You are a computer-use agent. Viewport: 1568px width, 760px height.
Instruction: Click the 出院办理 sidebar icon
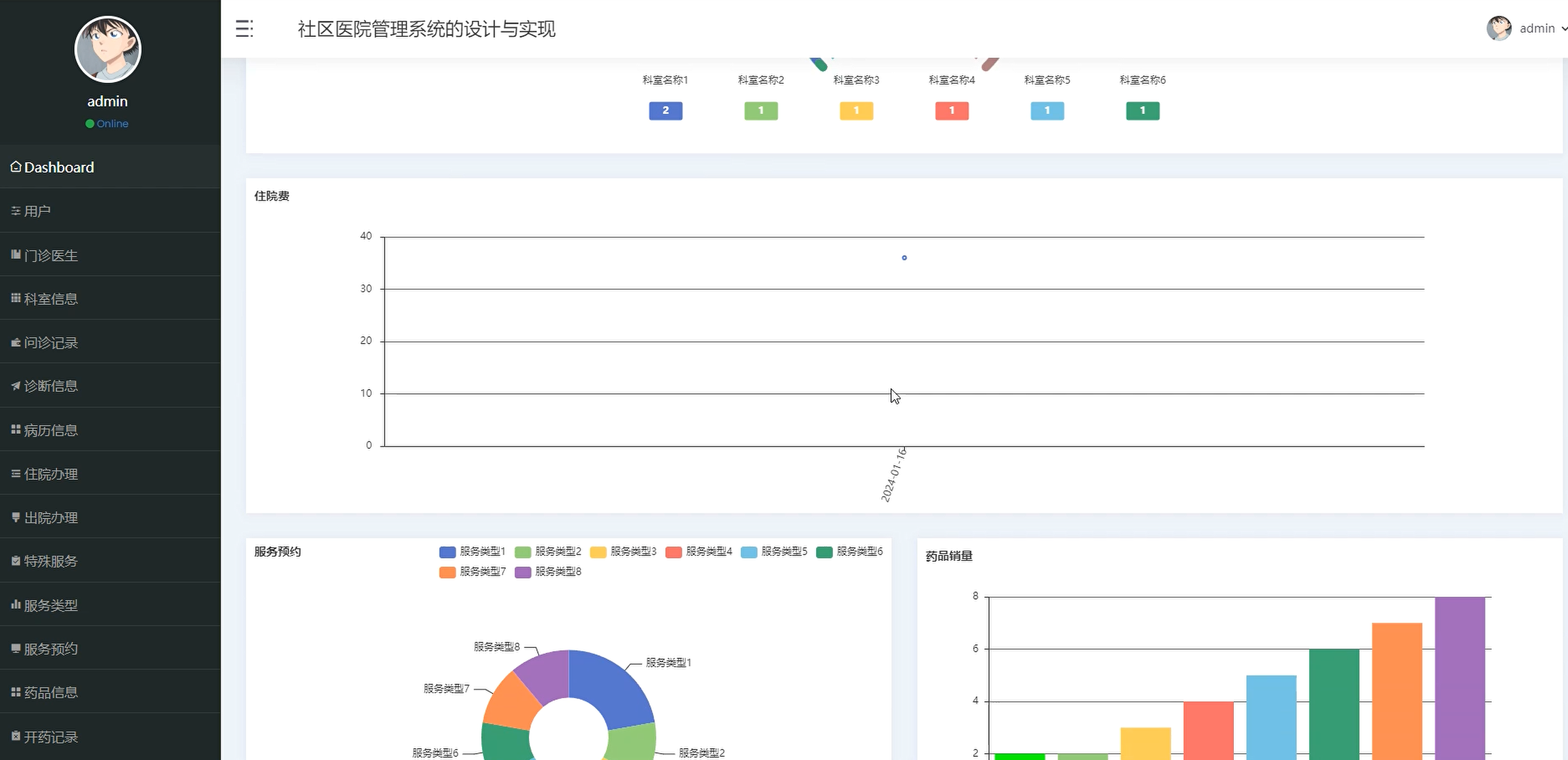[x=16, y=517]
